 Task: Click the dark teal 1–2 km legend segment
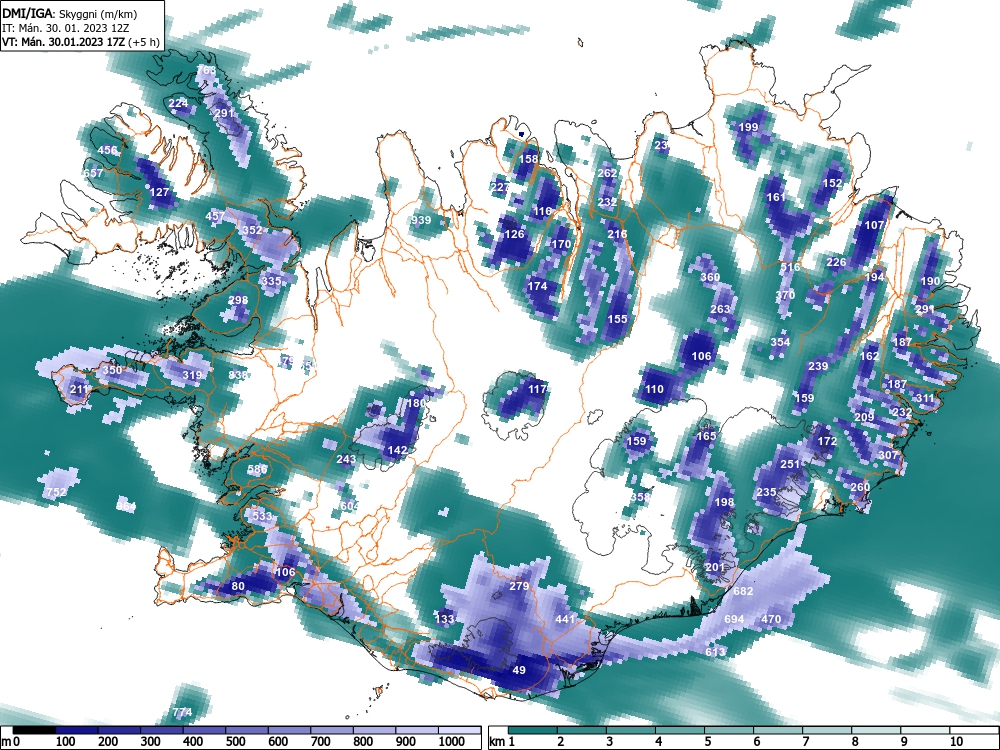point(533,730)
